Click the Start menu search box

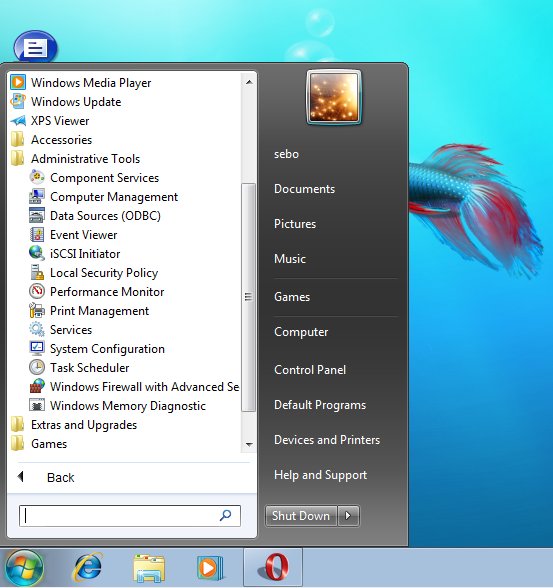pos(130,516)
